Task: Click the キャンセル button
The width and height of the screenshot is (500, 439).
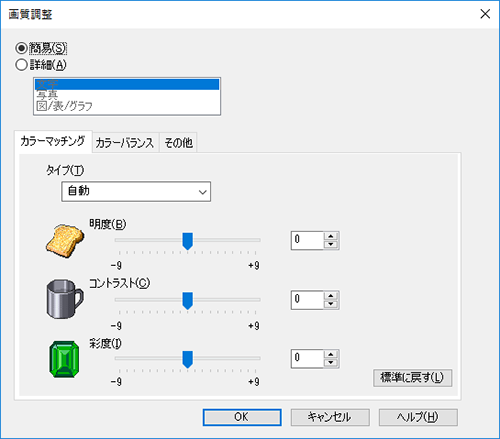Action: [330, 417]
